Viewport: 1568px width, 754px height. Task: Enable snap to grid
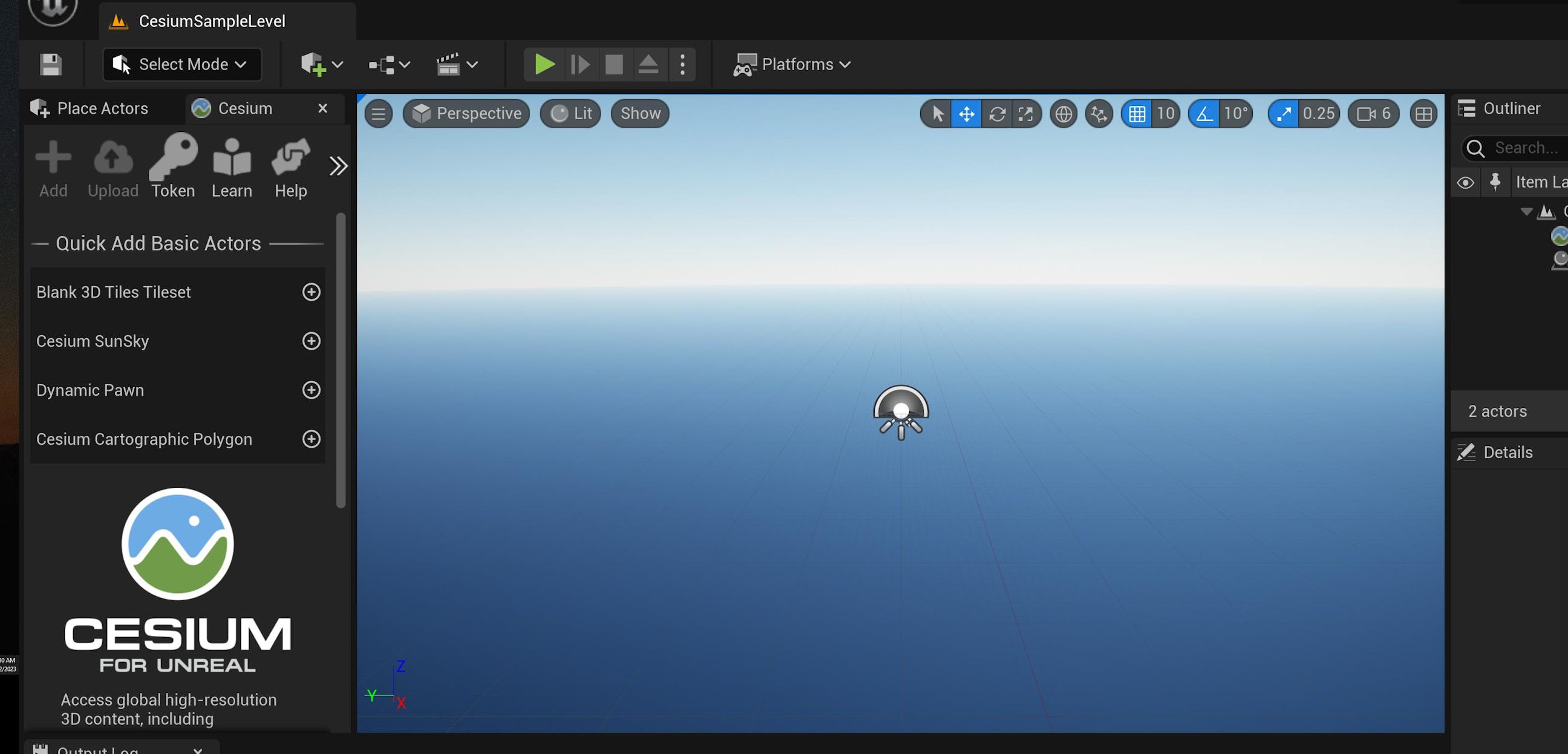(x=1137, y=113)
